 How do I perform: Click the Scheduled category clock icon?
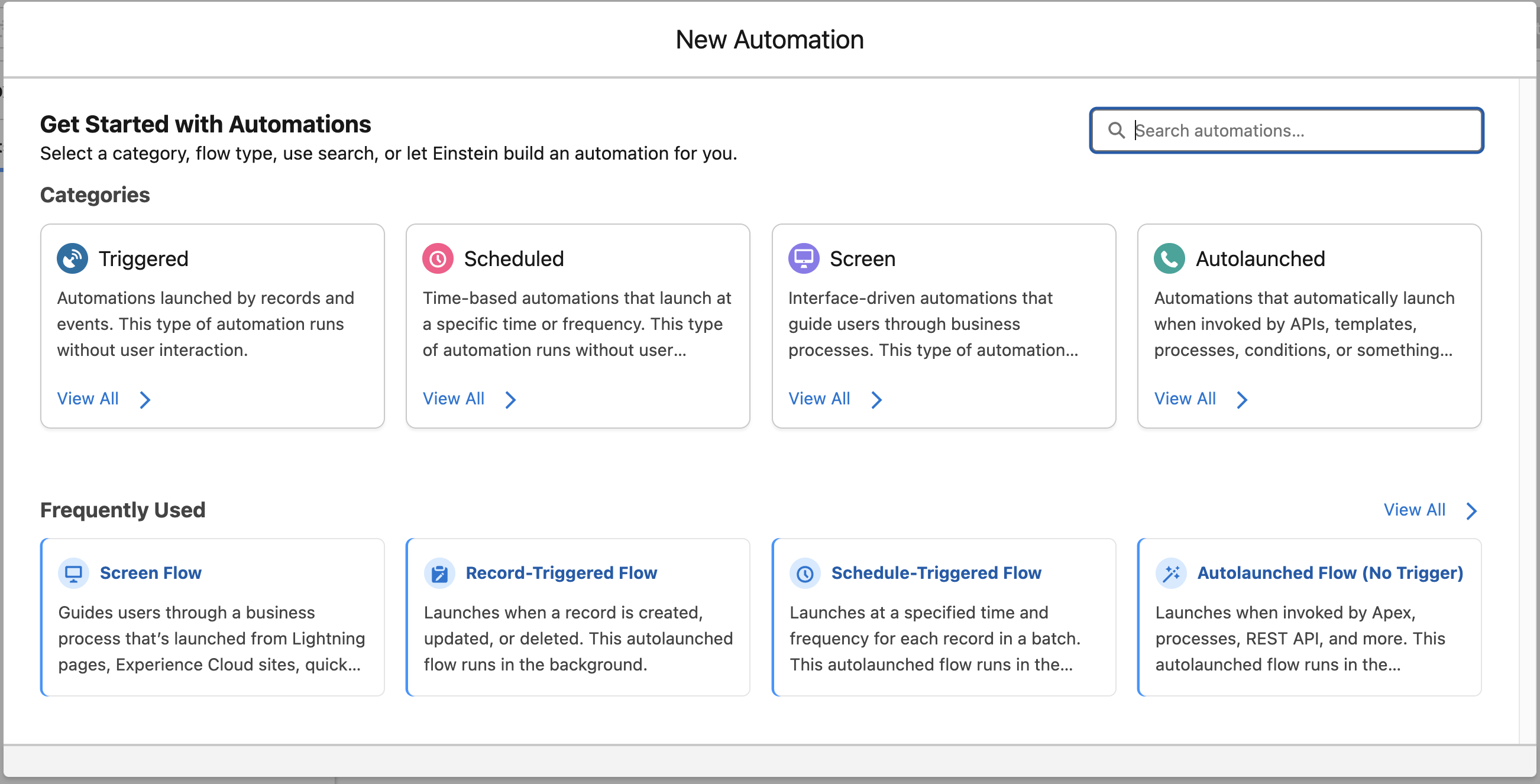click(437, 258)
